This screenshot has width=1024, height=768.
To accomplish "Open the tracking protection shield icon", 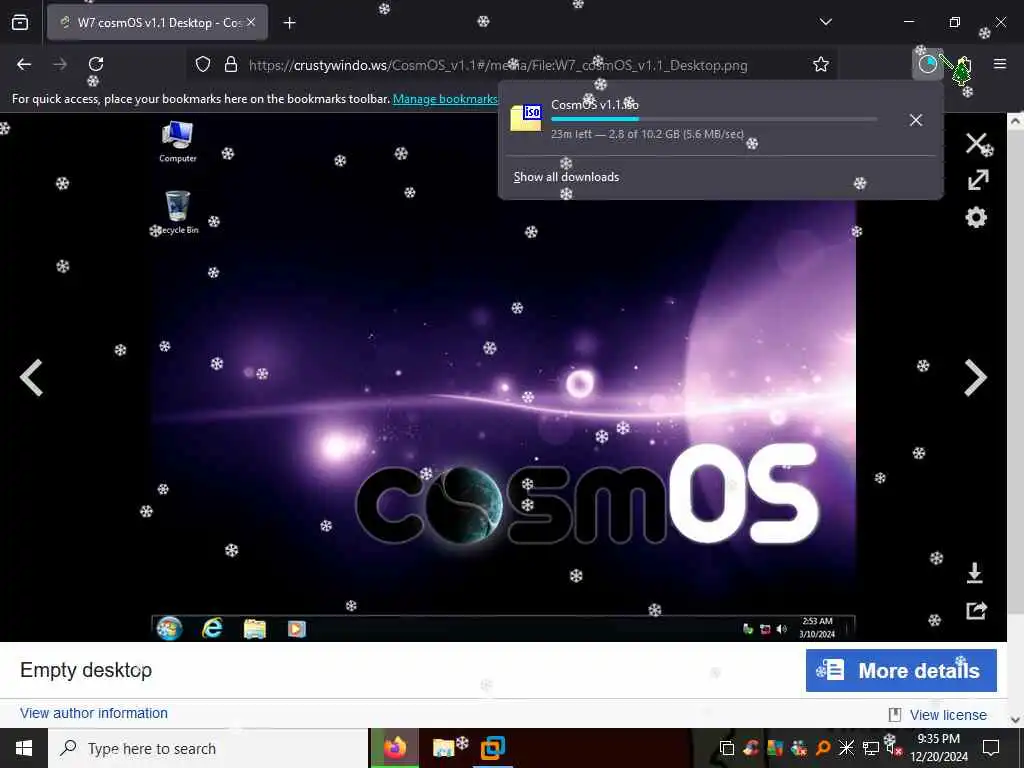I will (203, 65).
